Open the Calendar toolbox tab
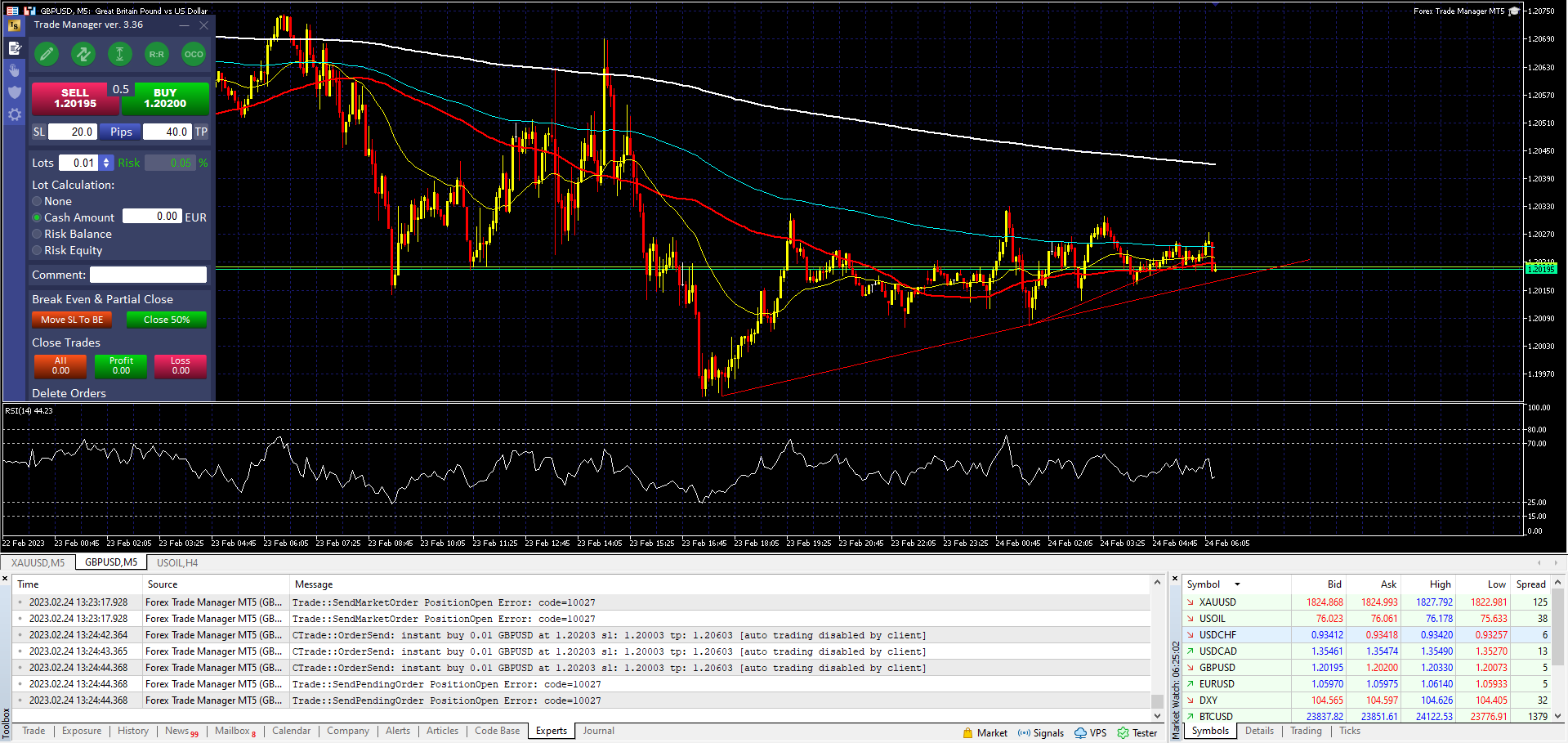1568x743 pixels. pos(291,731)
